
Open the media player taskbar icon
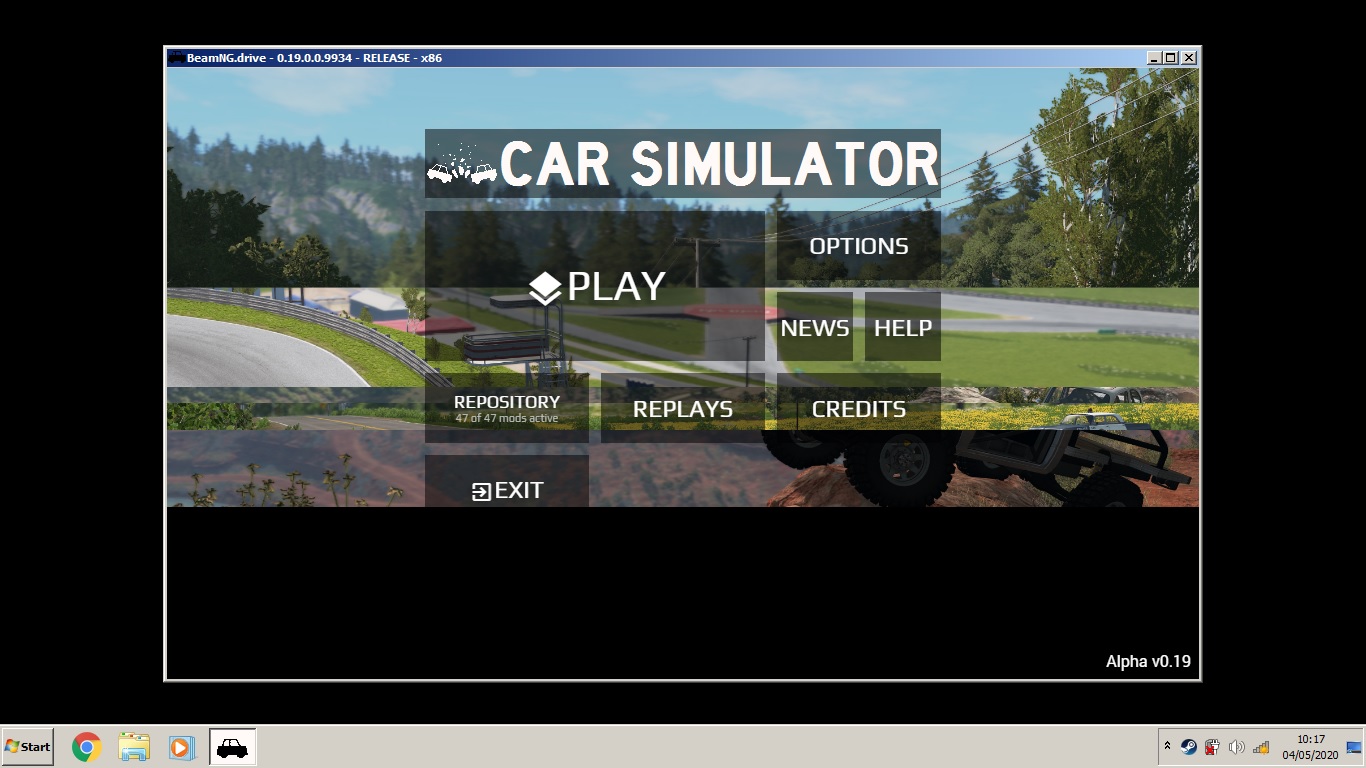click(x=181, y=747)
